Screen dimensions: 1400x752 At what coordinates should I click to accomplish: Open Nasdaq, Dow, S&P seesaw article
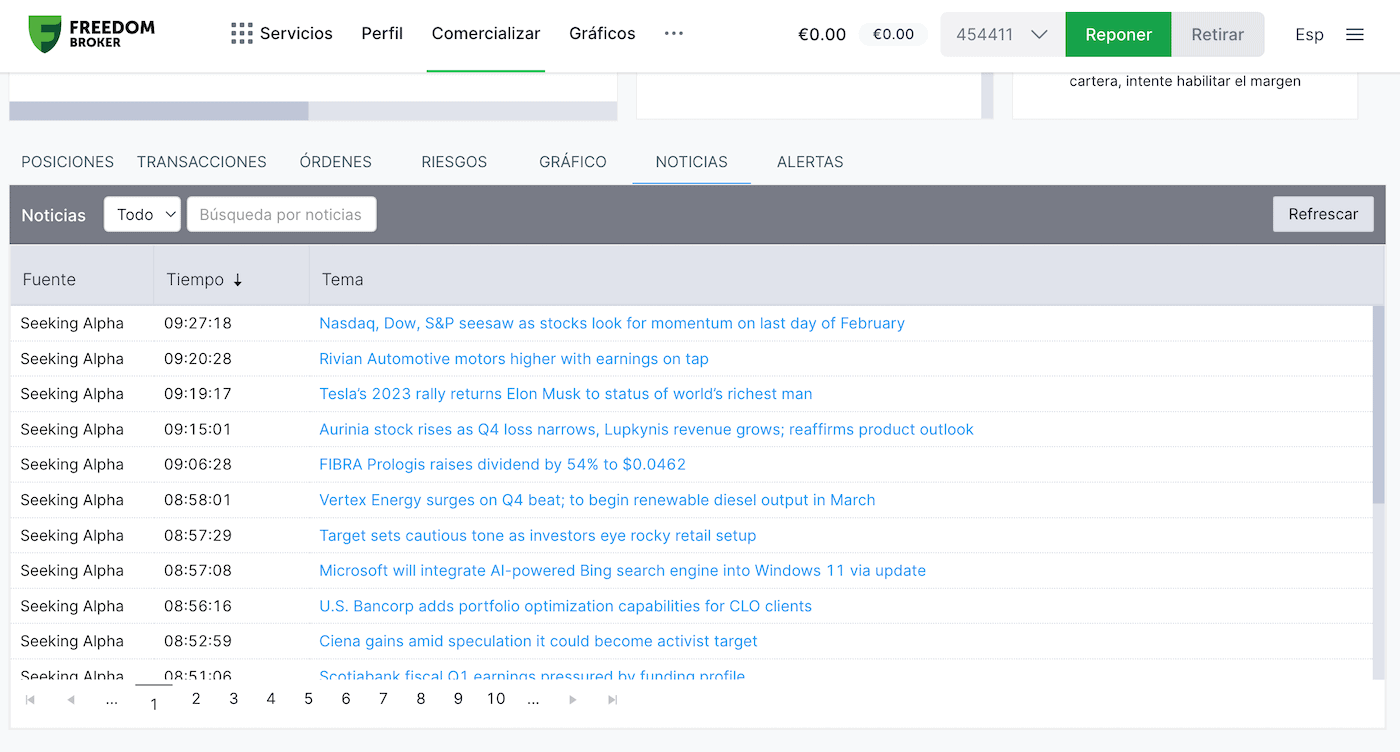click(x=612, y=323)
